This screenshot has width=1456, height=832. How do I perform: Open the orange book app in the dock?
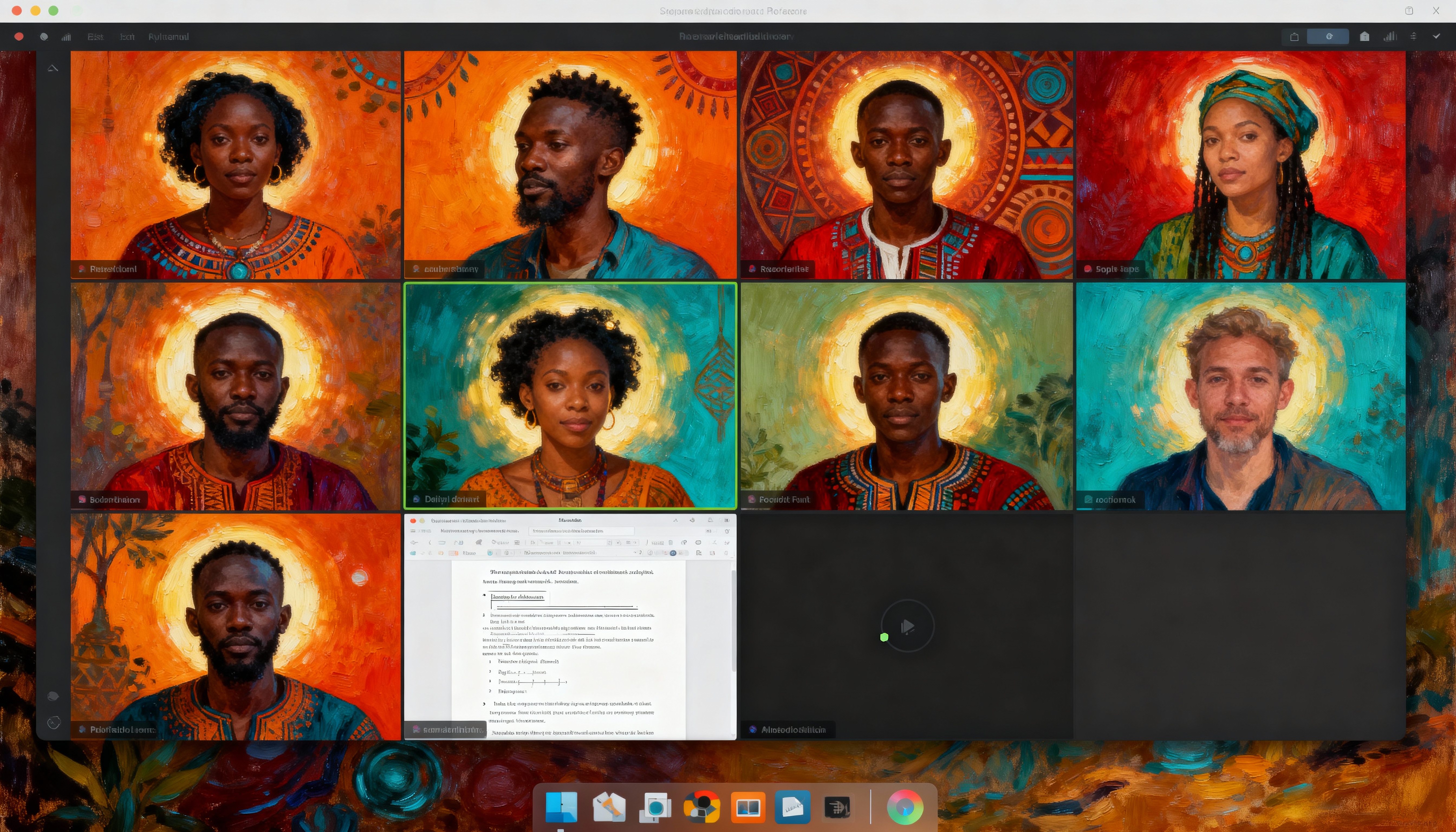tap(747, 807)
